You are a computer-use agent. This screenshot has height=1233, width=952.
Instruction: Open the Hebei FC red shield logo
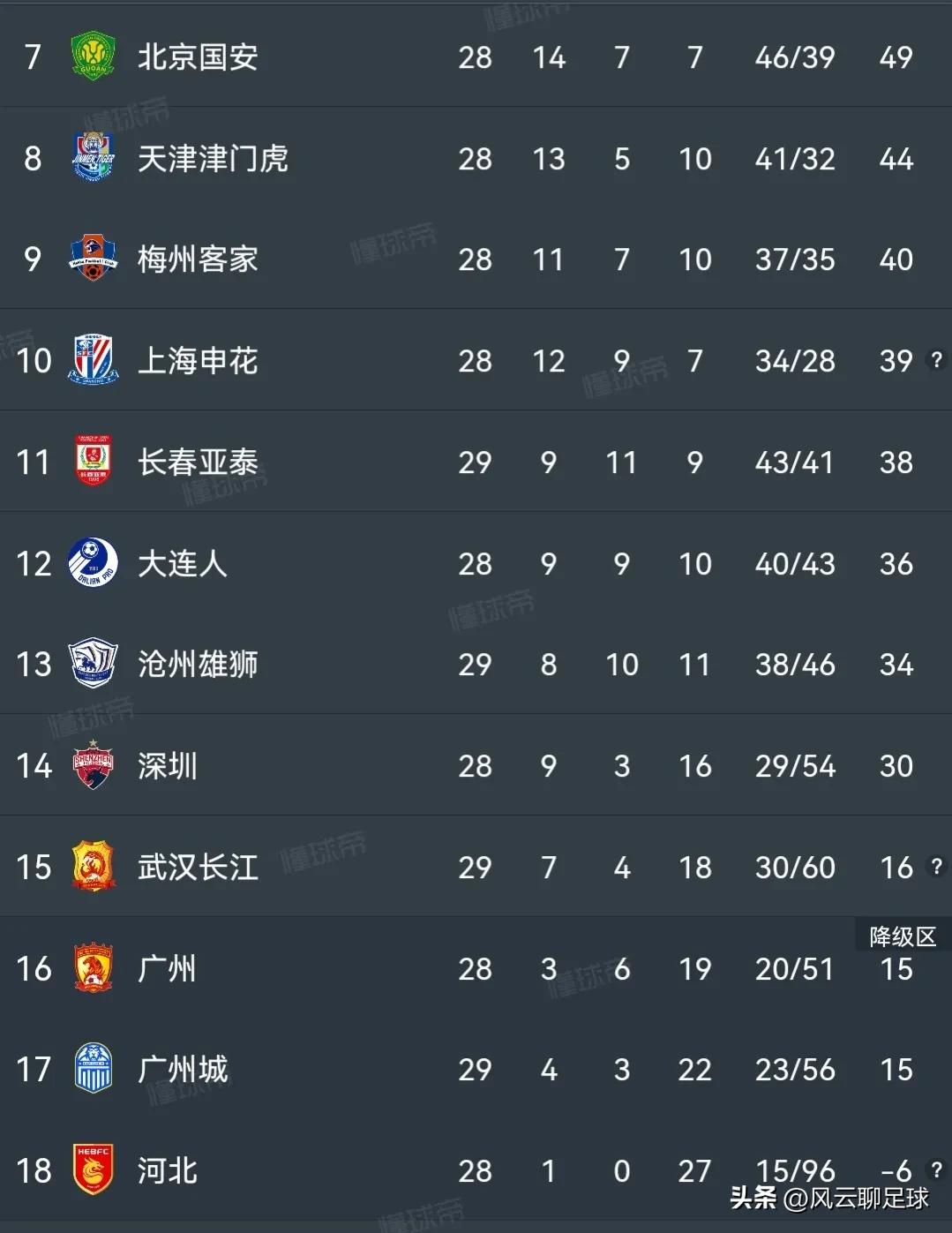(93, 1170)
